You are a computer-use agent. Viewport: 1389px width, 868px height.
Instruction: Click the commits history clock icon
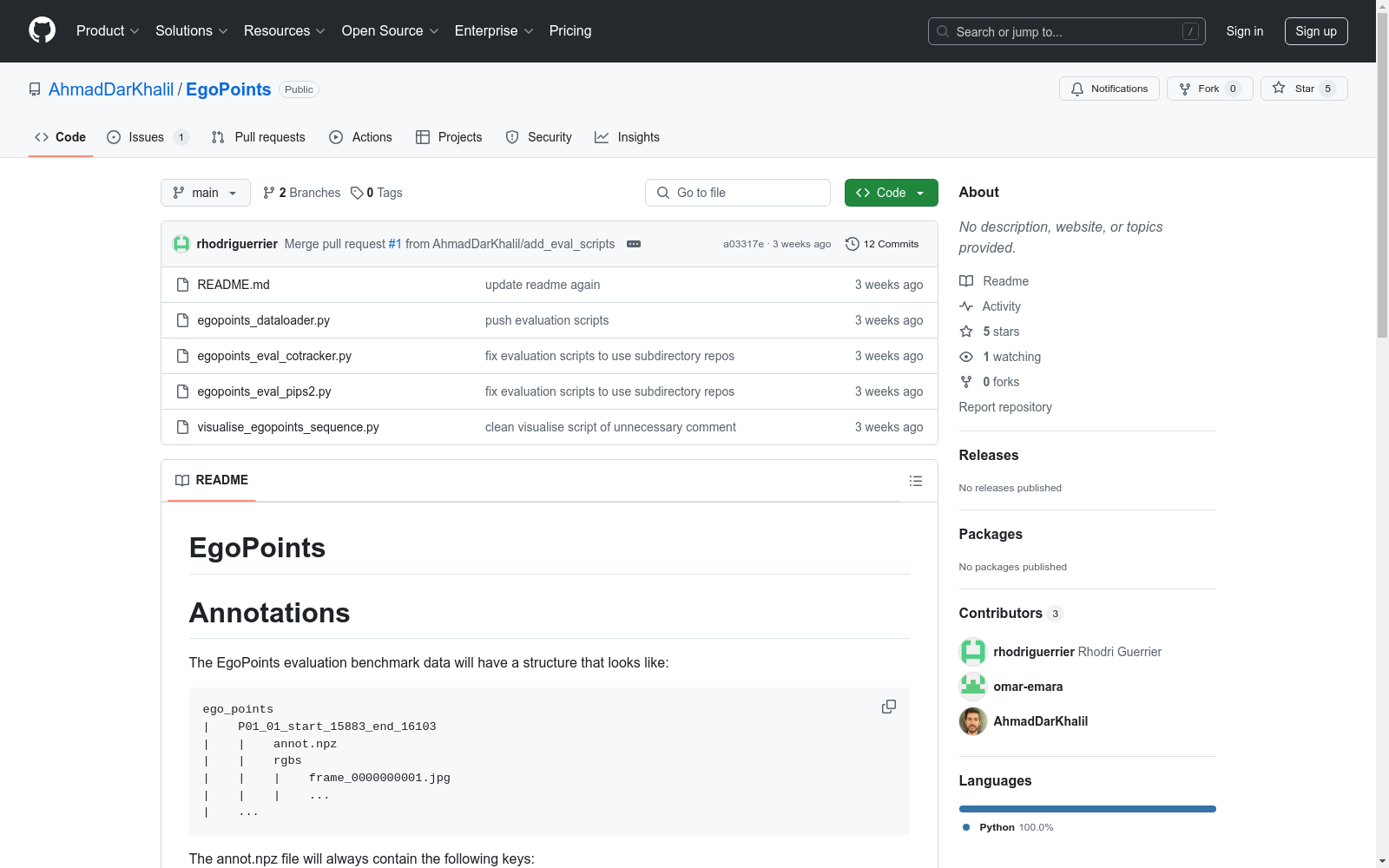point(852,244)
